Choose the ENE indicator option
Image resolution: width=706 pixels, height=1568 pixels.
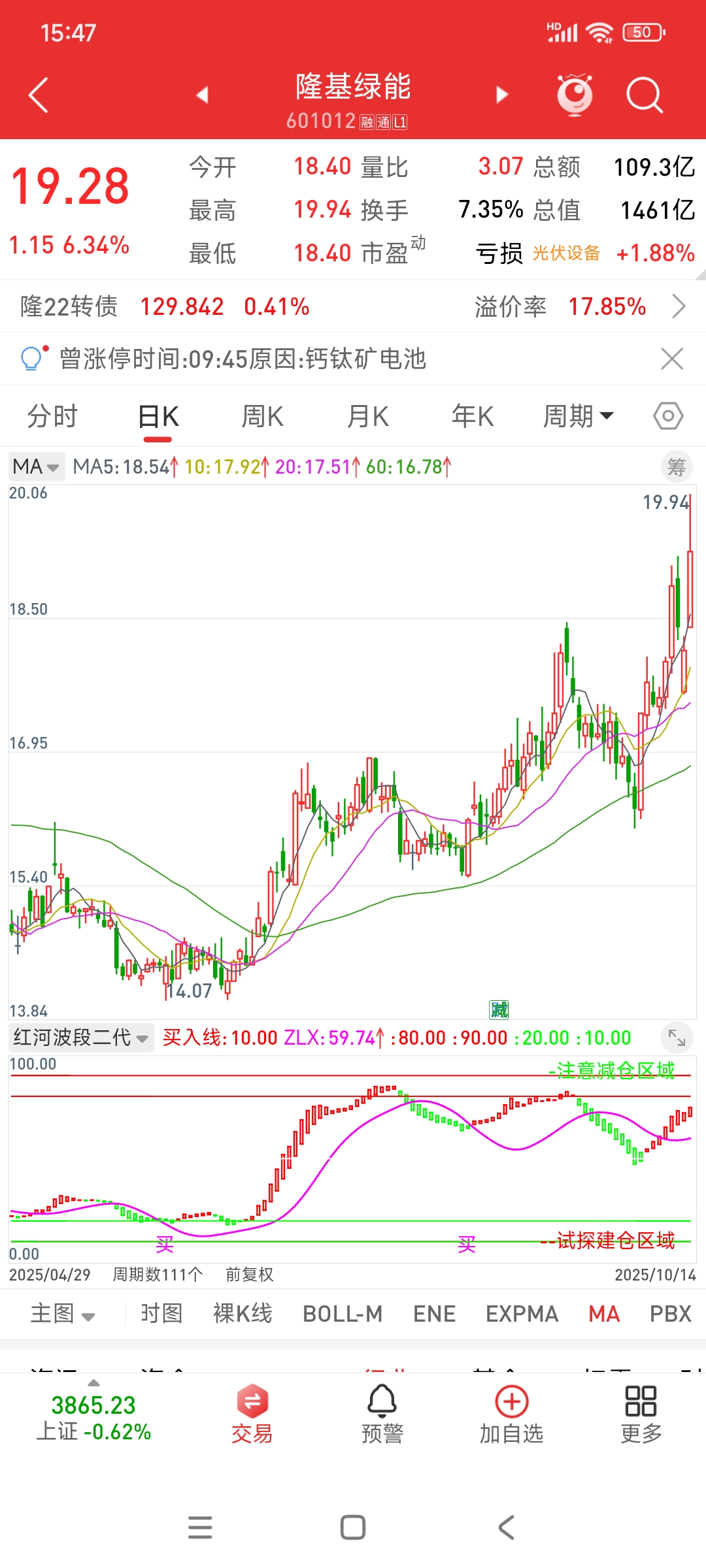pyautogui.click(x=435, y=1314)
